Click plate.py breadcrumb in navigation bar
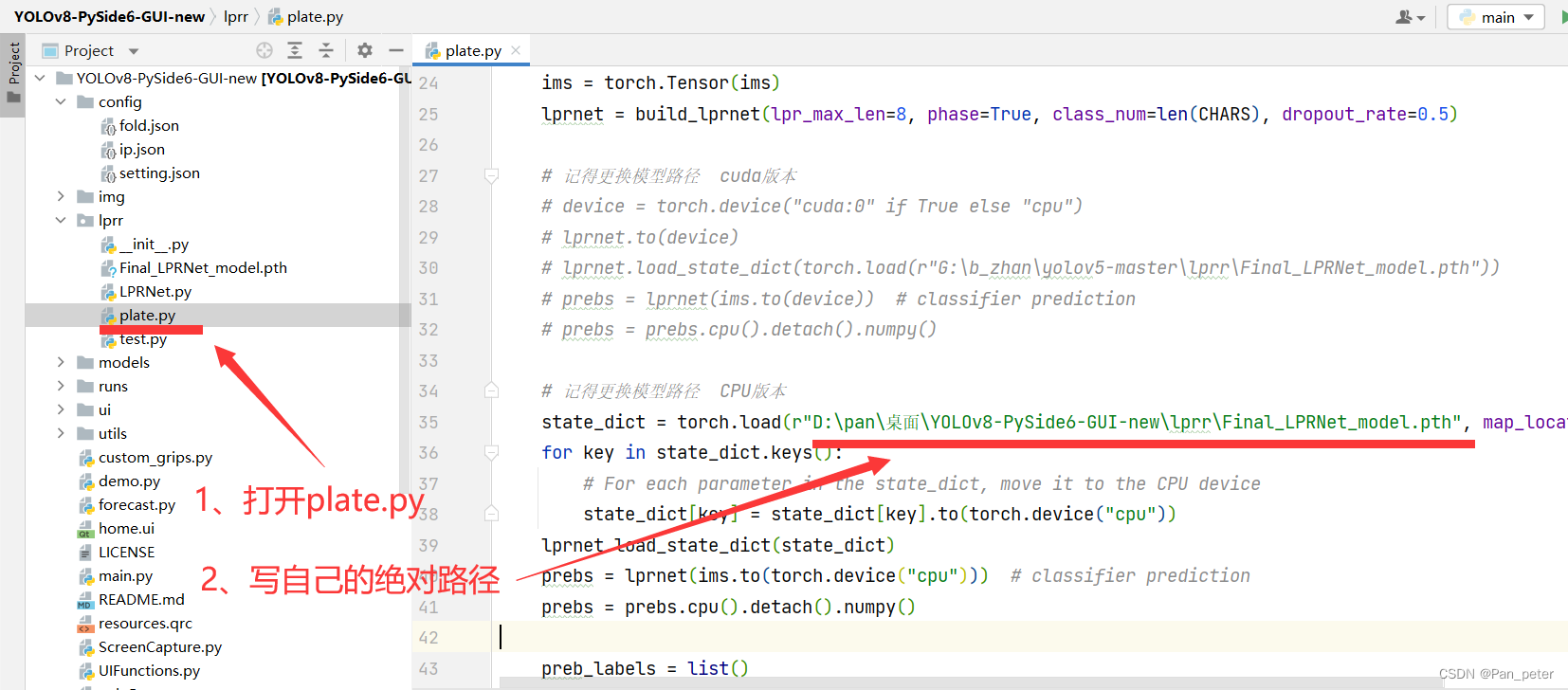The image size is (1568, 690). tap(305, 17)
